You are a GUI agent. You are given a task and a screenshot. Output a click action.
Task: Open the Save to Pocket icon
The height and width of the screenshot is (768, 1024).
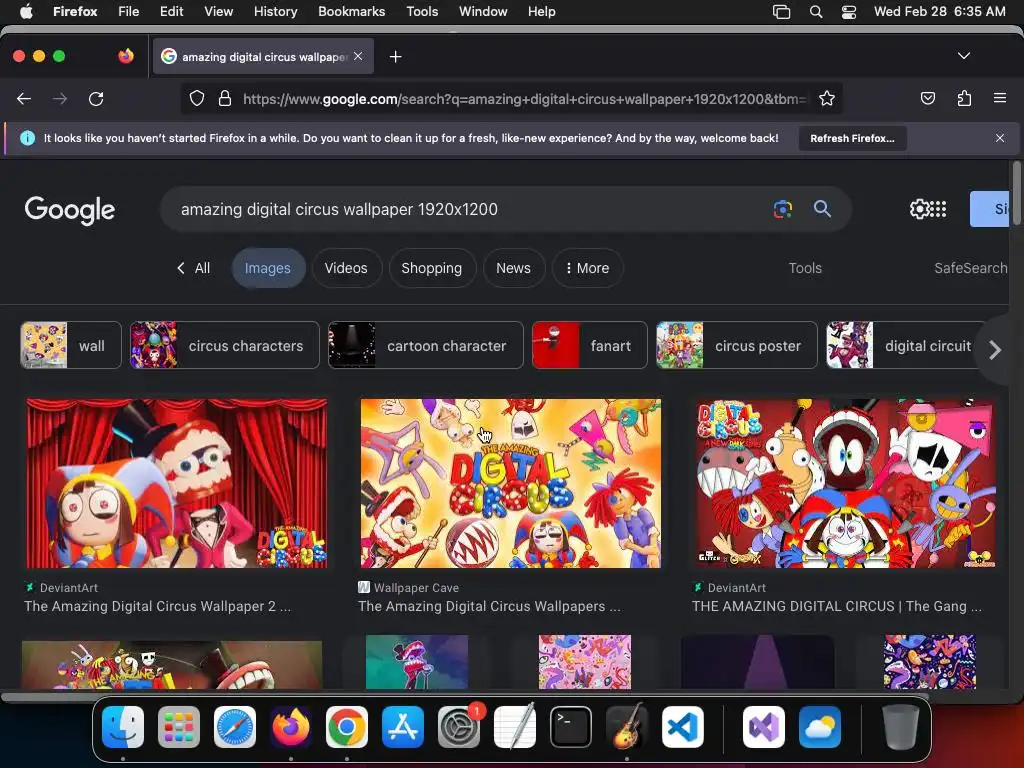927,99
